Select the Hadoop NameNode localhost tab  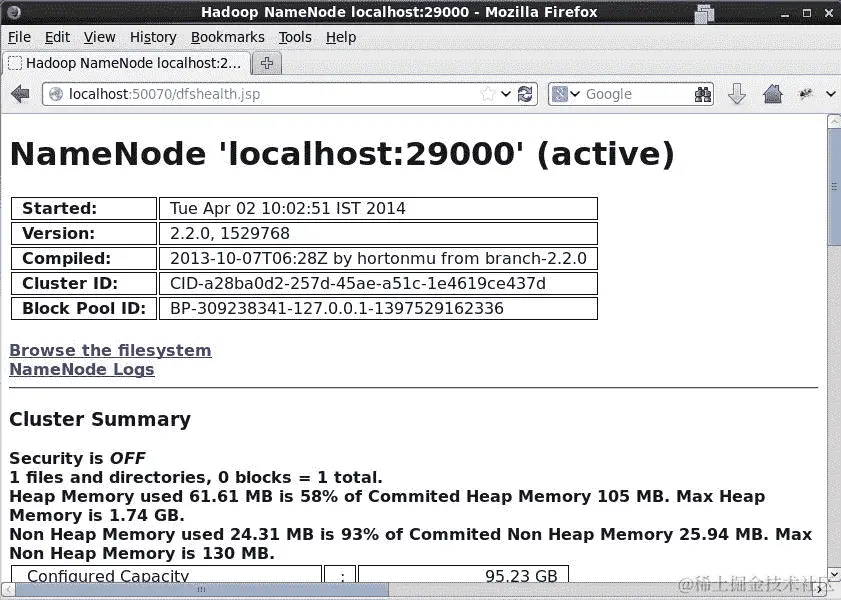tap(127, 63)
